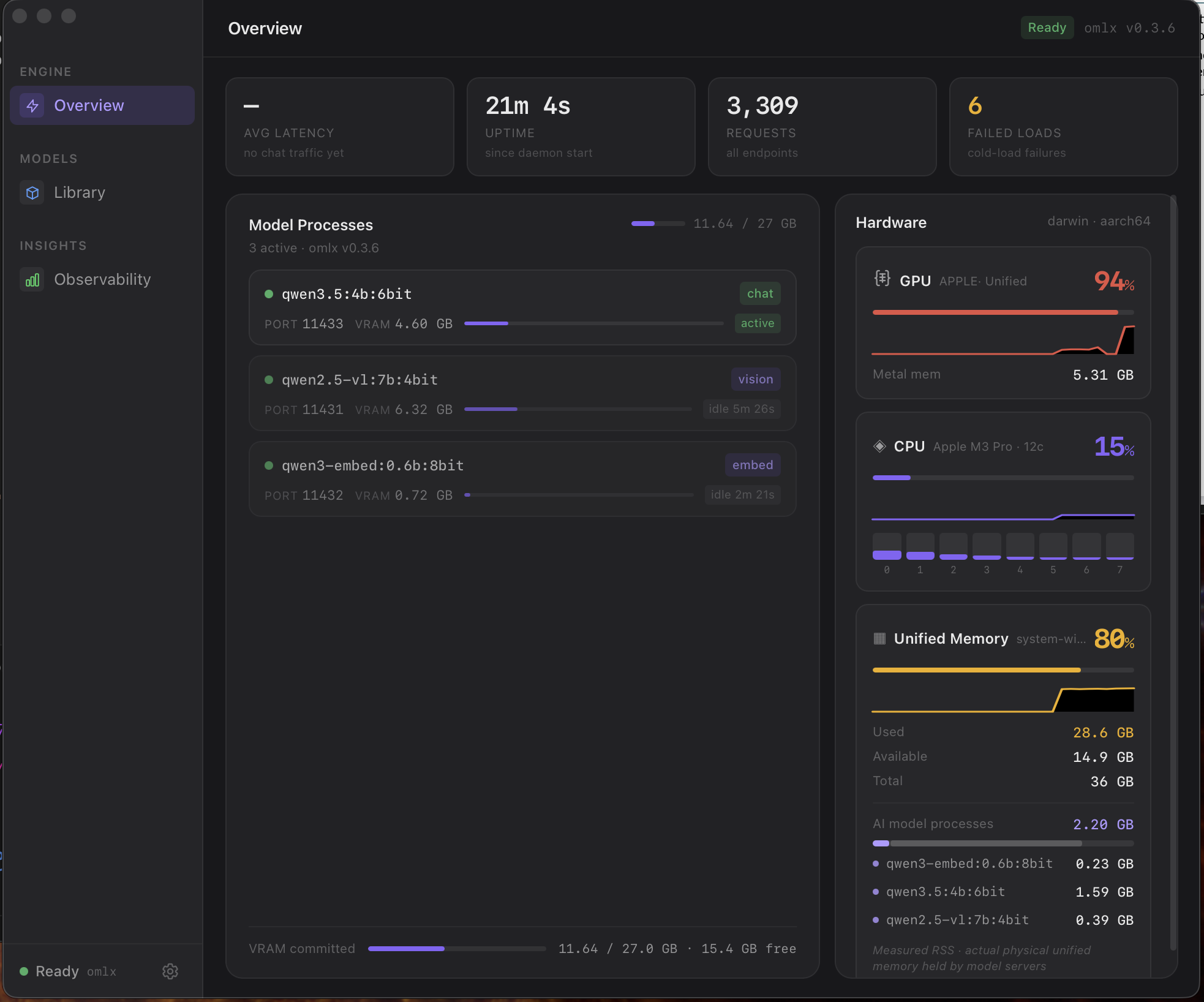Click the qwen3.5:4b:6bit model name

[347, 294]
